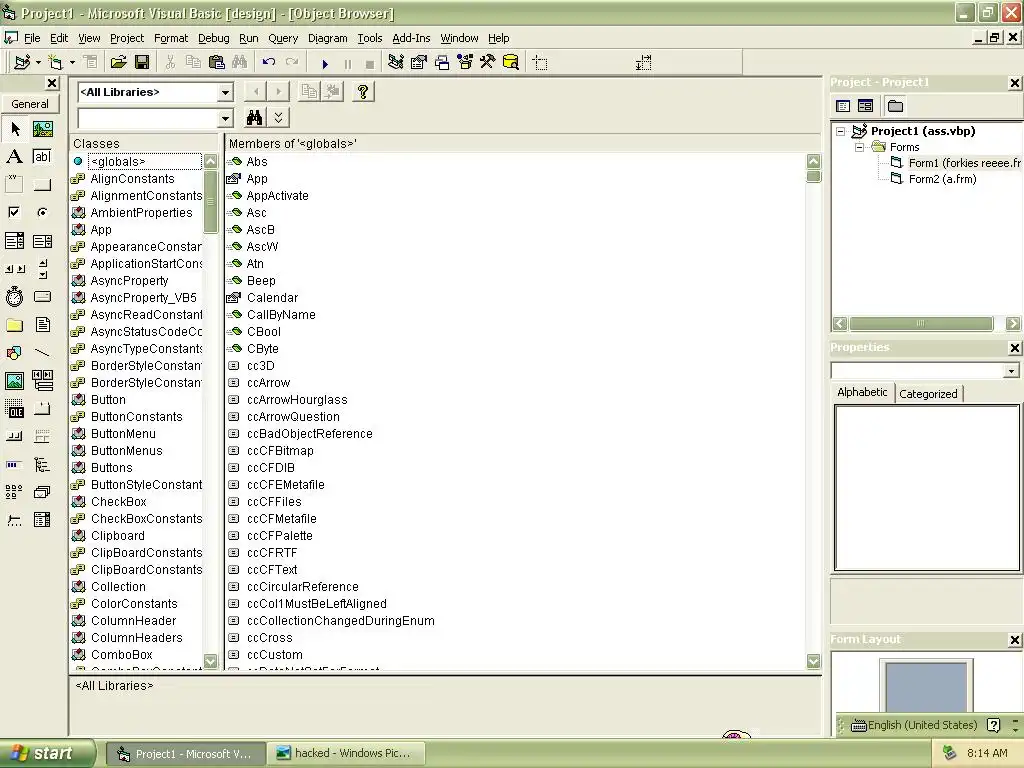
Task: Select Form2 (a.frm) in project tree
Action: pos(942,179)
